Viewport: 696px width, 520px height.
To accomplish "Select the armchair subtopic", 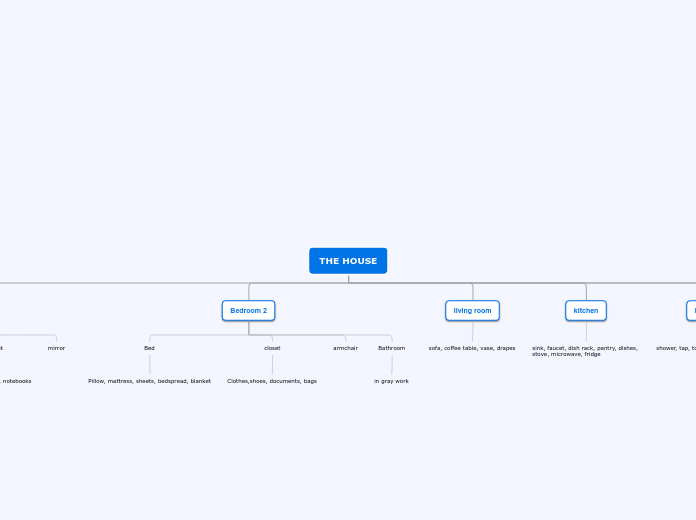I will pos(345,348).
